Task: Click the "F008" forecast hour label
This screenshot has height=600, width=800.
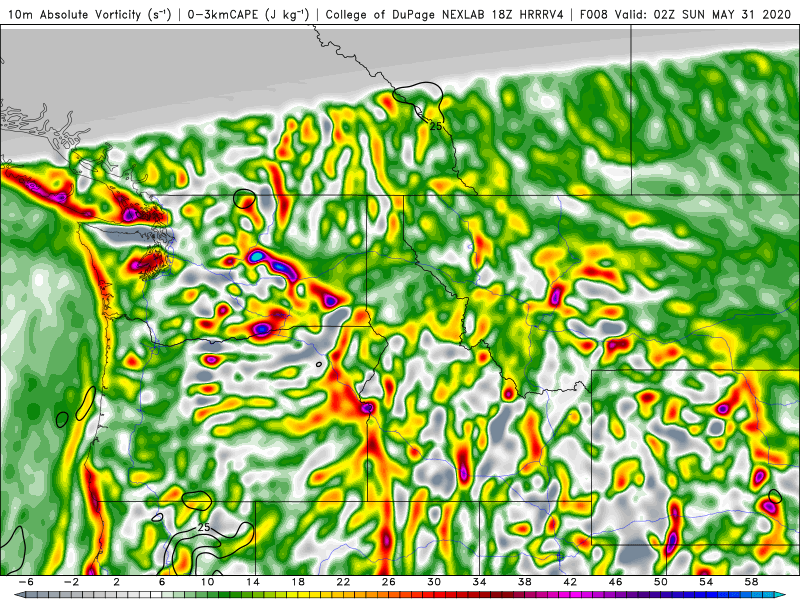Action: [594, 14]
